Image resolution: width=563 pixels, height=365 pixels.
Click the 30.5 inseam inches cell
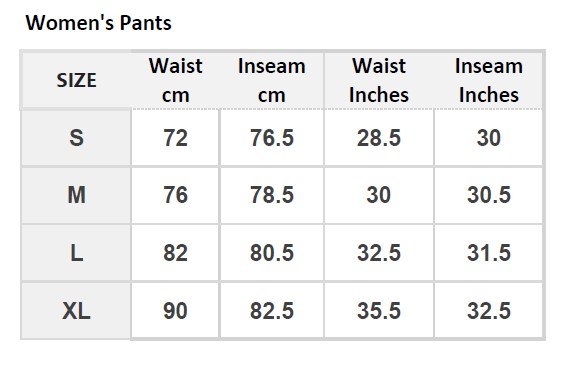coord(489,195)
